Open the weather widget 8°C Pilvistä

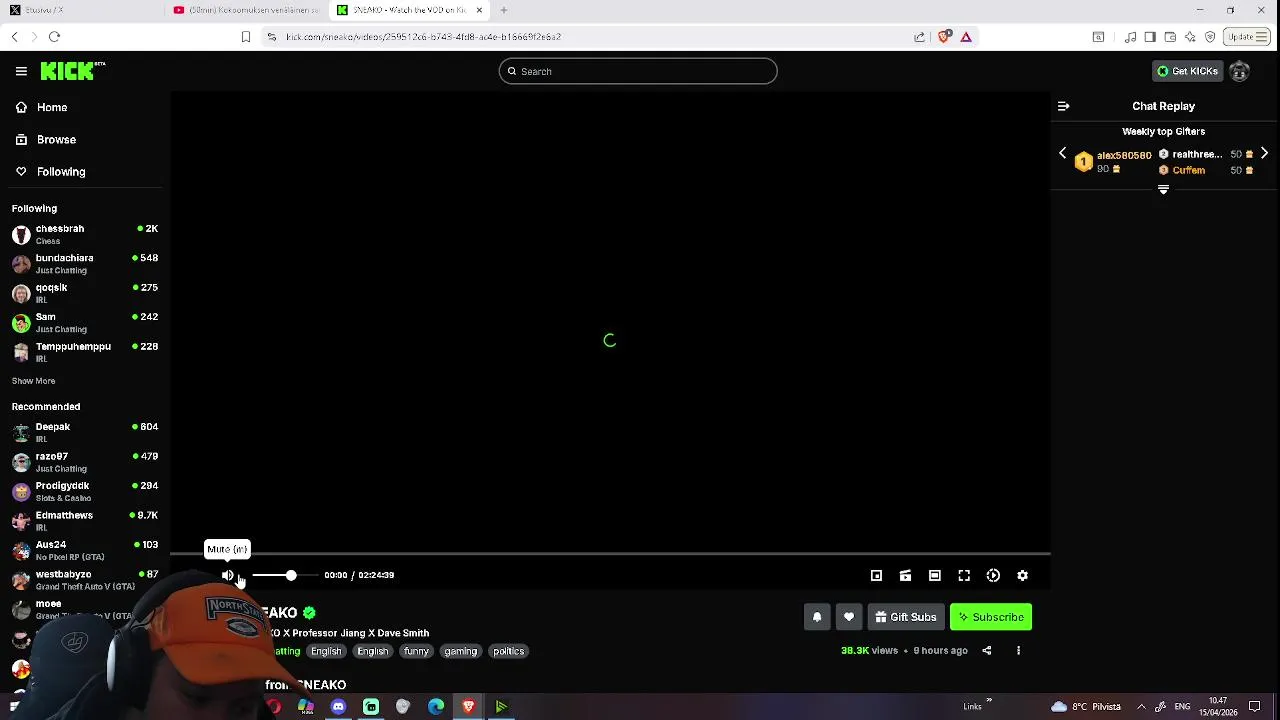(x=1086, y=707)
